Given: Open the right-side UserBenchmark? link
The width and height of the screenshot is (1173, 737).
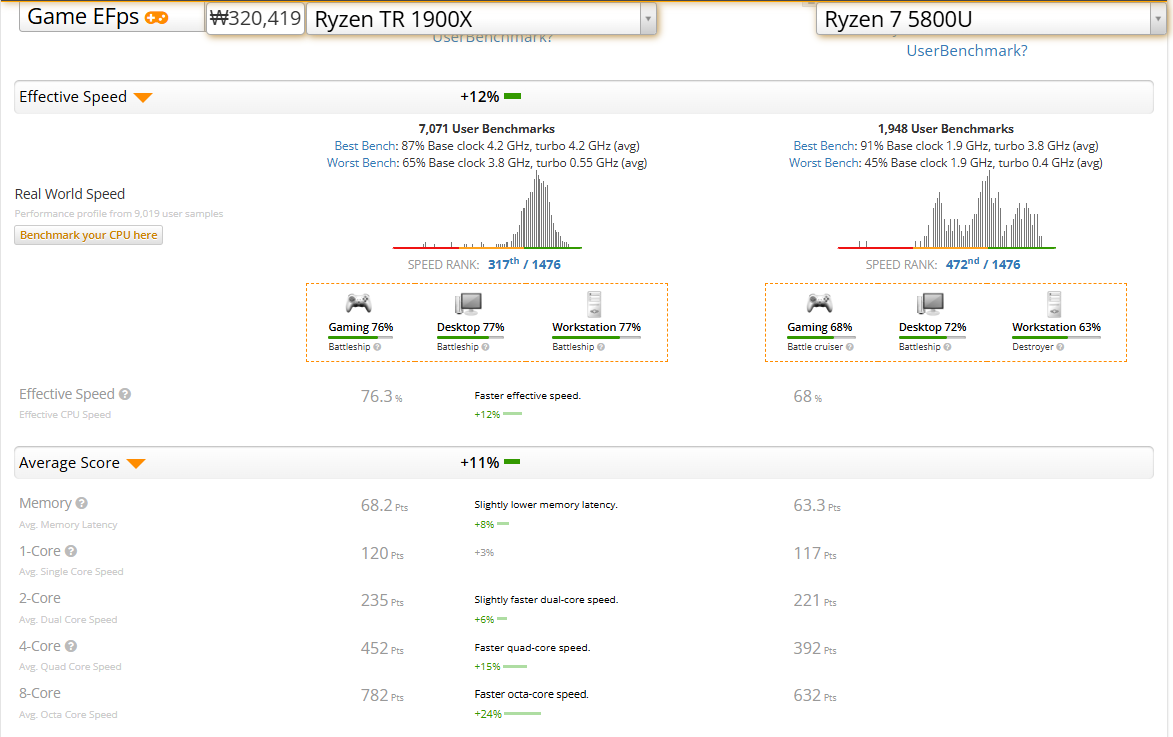Looking at the screenshot, I should (967, 51).
